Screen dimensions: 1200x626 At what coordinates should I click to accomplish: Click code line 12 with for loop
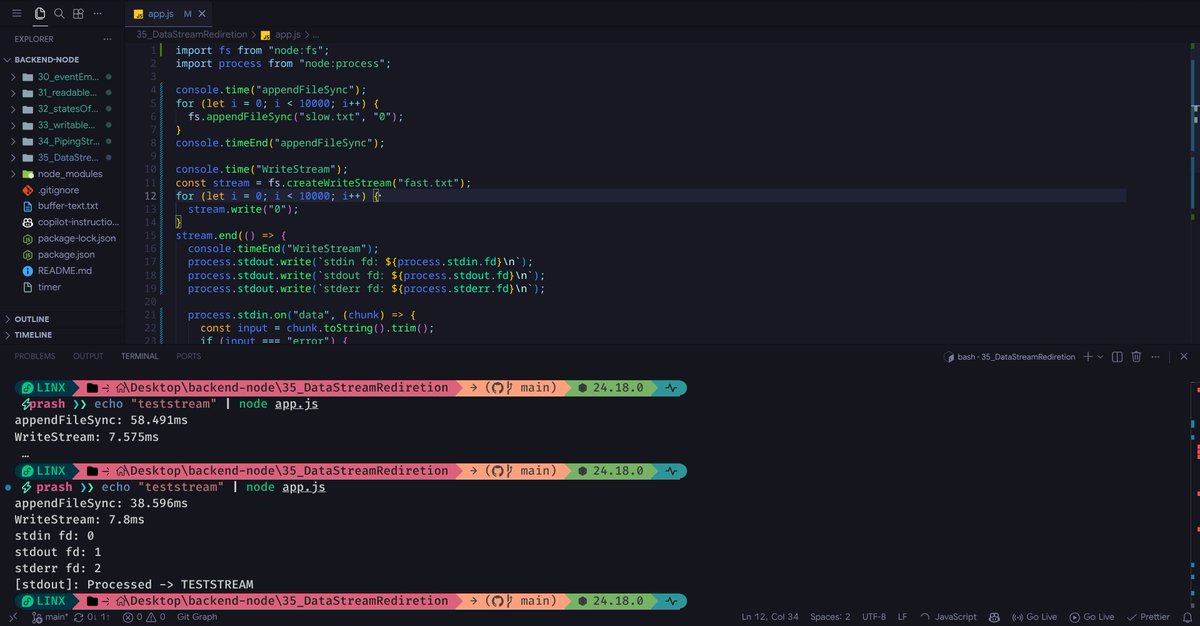[x=278, y=196]
